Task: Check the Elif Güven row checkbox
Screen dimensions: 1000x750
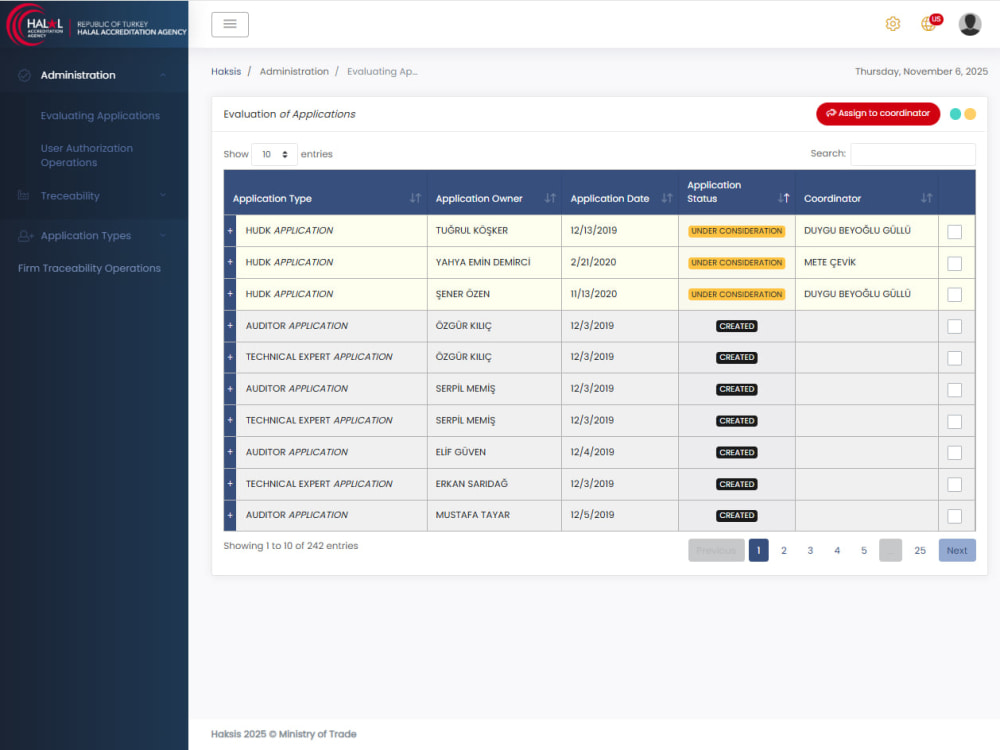Action: pyautogui.click(x=954, y=453)
